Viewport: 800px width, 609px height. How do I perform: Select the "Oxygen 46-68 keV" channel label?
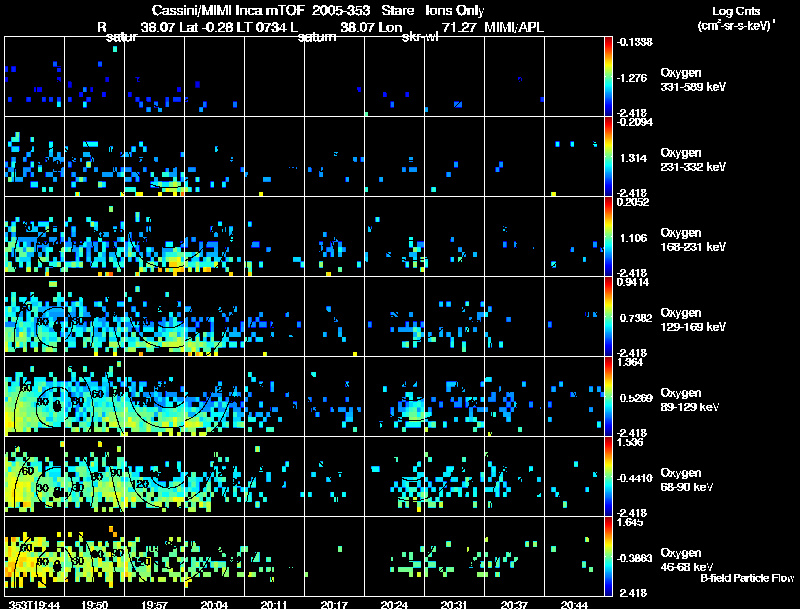tap(687, 560)
